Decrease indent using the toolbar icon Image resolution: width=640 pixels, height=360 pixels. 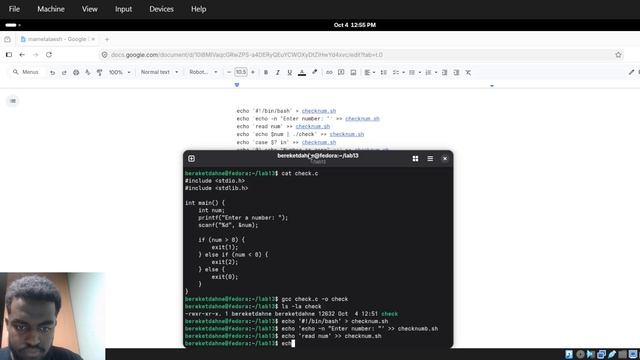coord(444,72)
